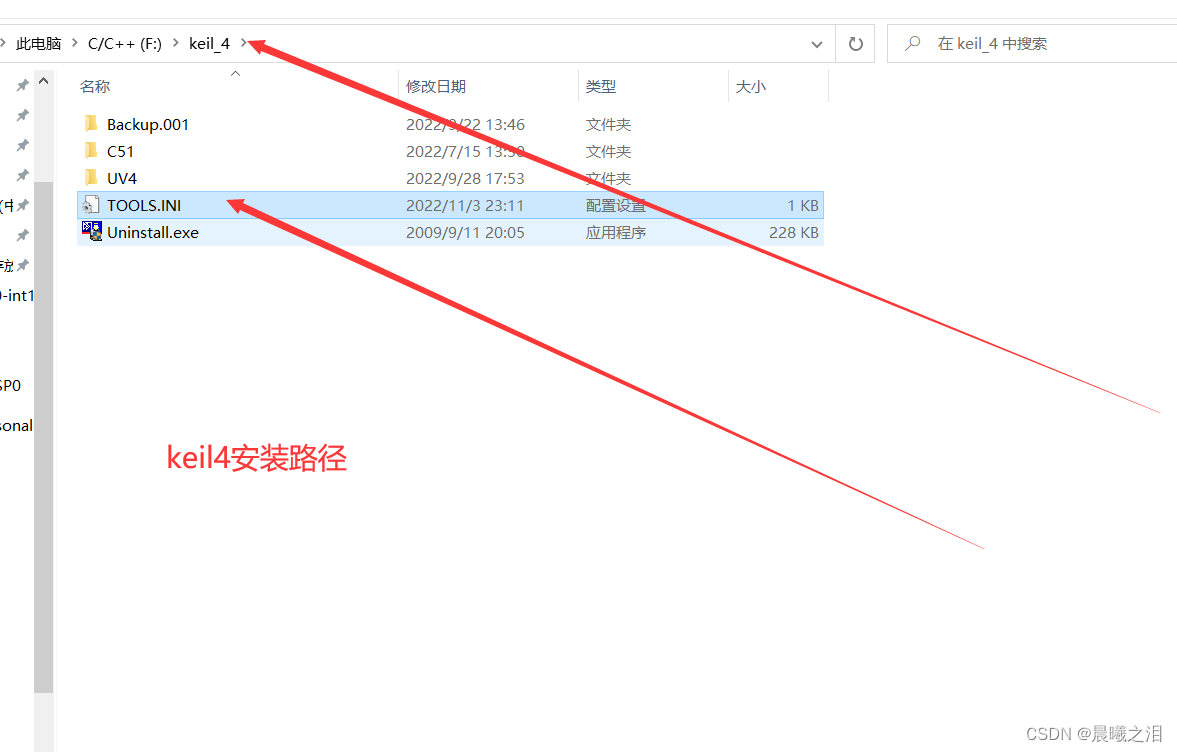Click the refresh icon in the address bar
Viewport: 1177px width, 752px height.
tap(857, 43)
